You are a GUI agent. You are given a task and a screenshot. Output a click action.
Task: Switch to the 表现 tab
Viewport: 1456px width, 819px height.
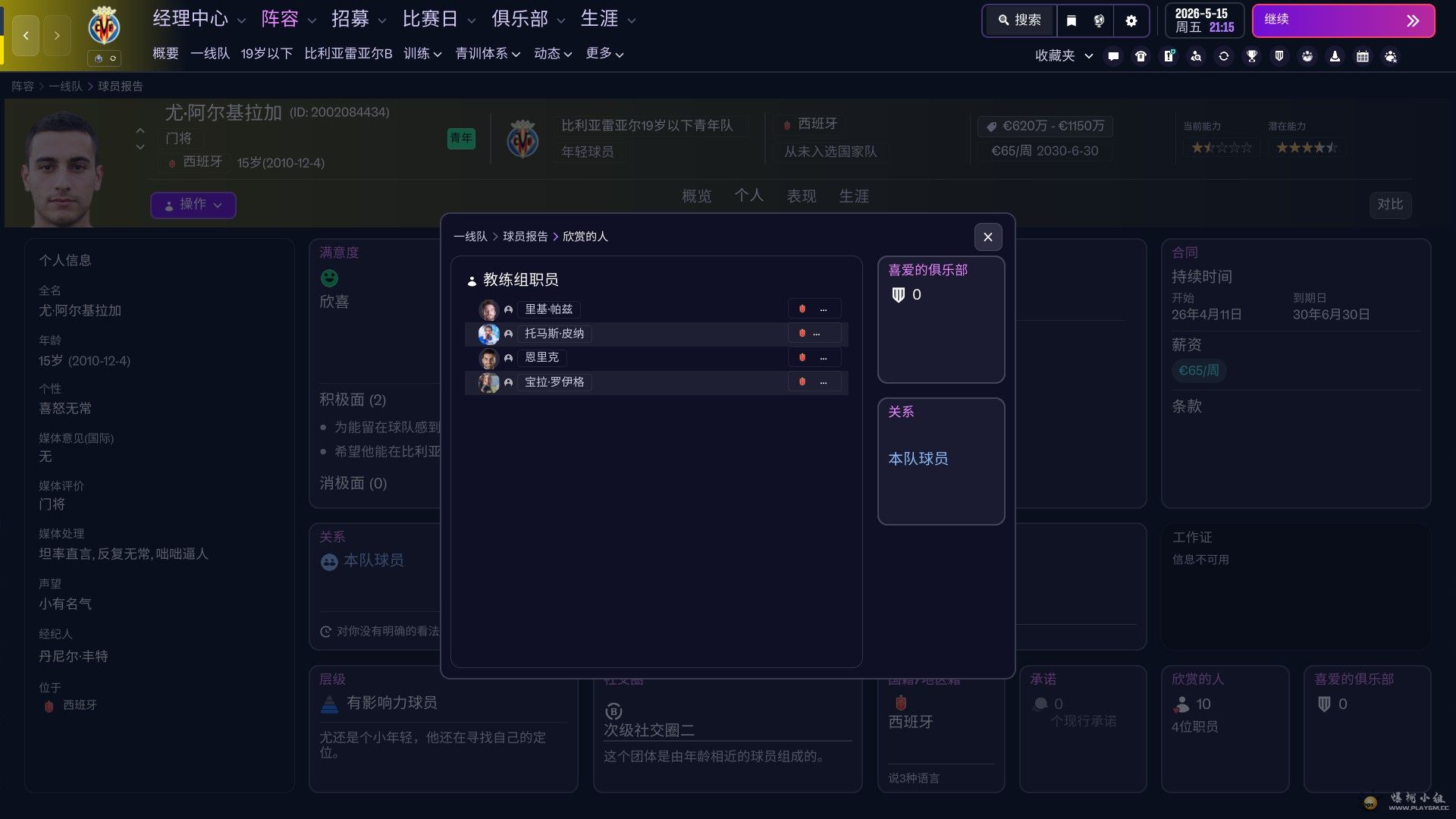[x=801, y=196]
